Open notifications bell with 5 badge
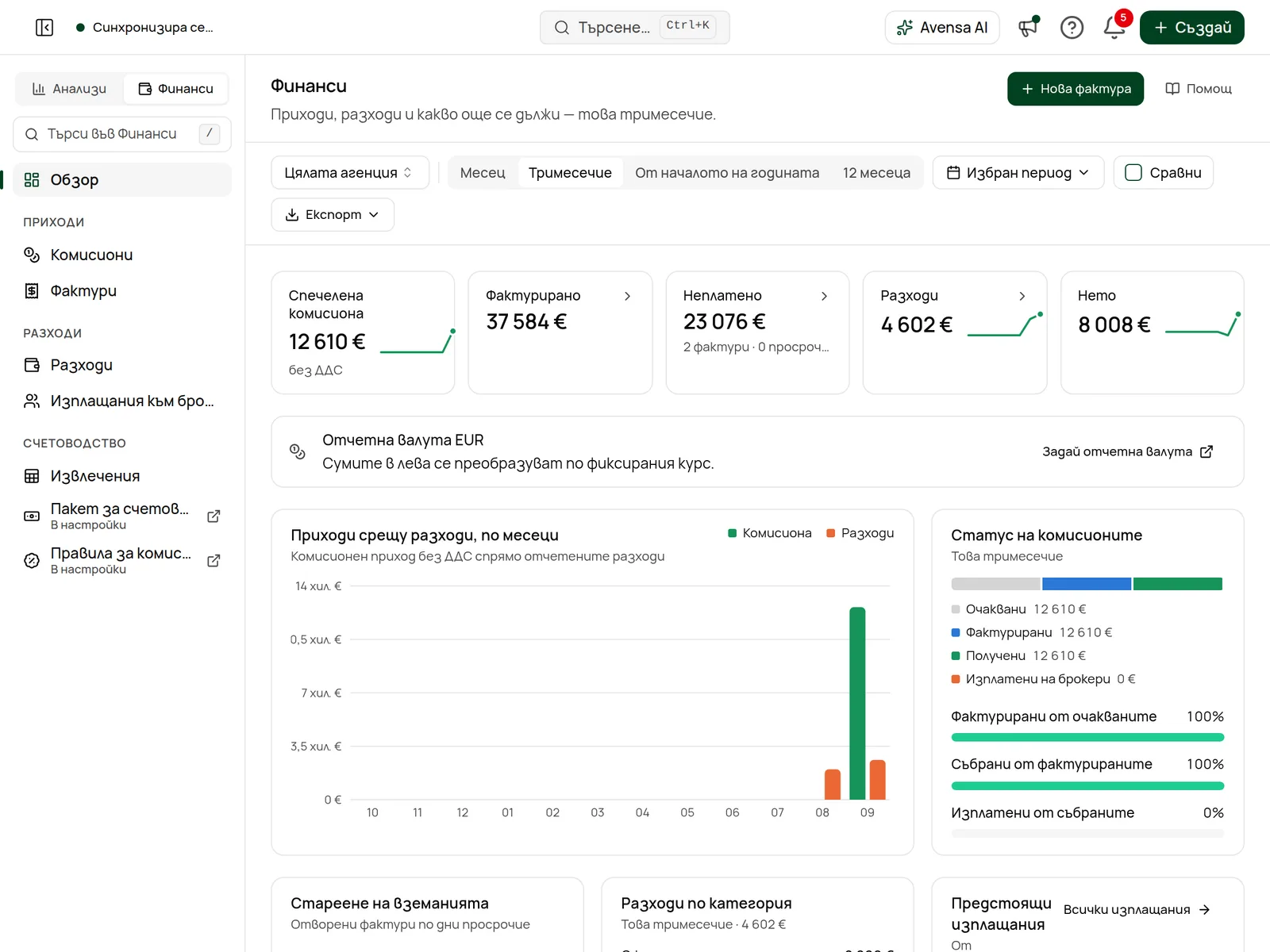1270x952 pixels. [1114, 28]
